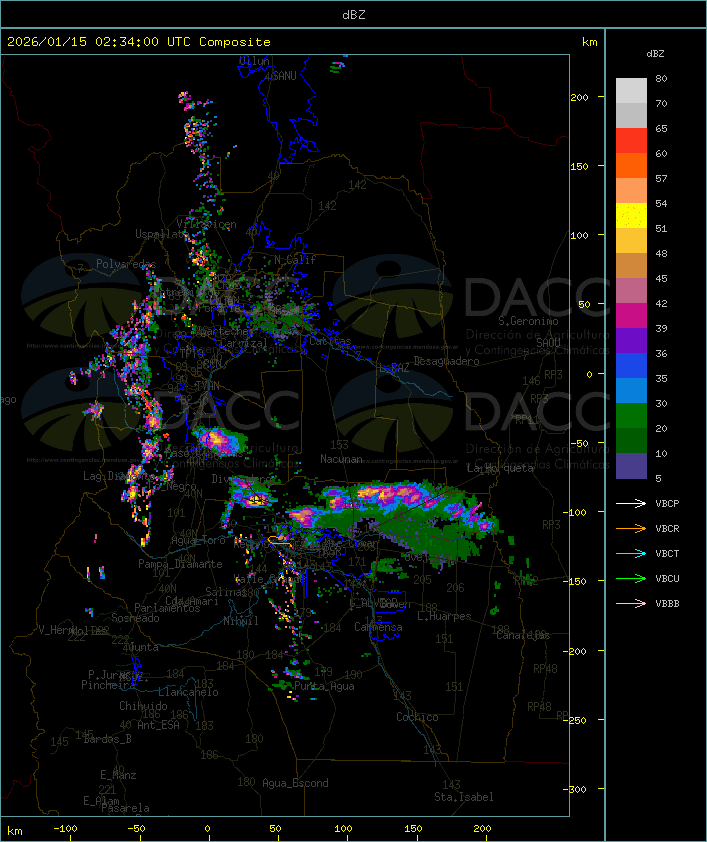Click the 'Desaguadero' map label
Image resolution: width=707 pixels, height=842 pixels.
click(446, 361)
